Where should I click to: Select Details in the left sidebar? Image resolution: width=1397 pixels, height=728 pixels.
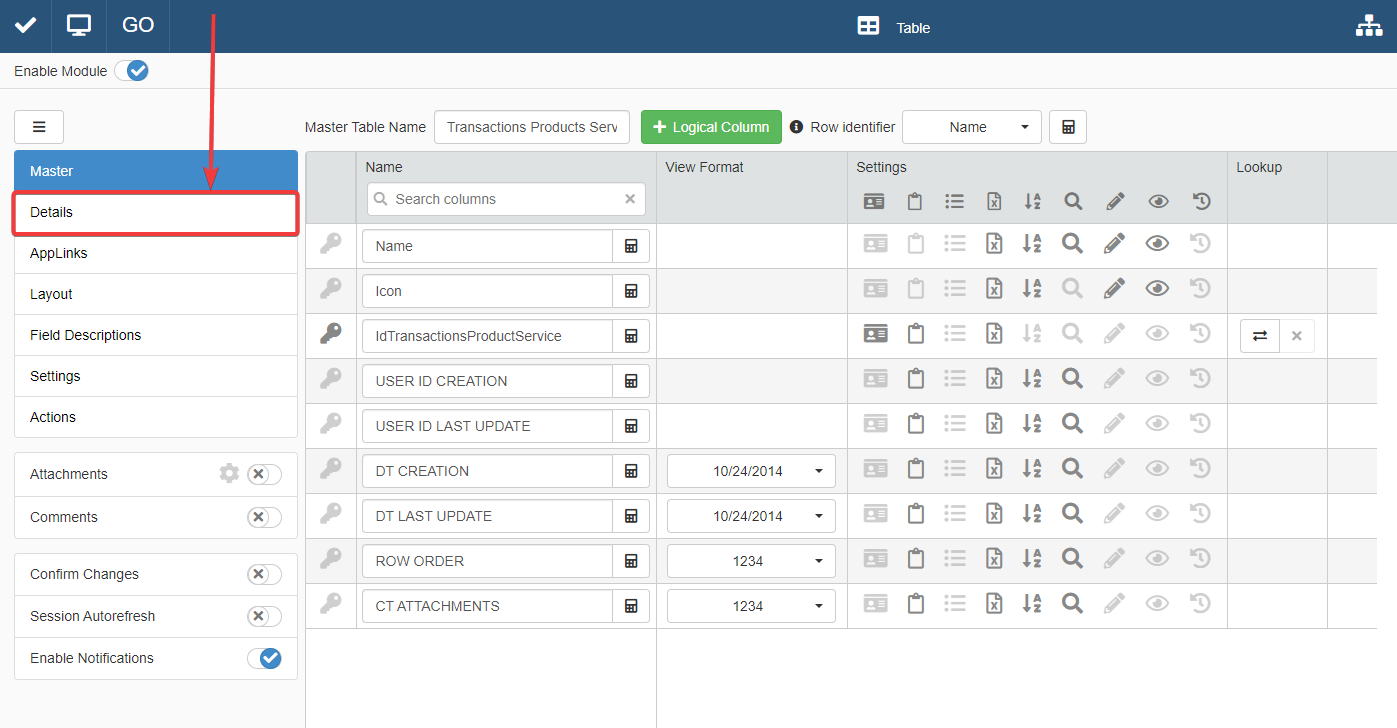click(156, 212)
